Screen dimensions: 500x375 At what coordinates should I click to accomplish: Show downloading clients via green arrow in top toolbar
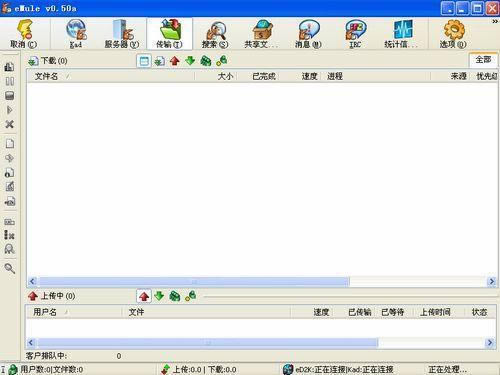(190, 61)
